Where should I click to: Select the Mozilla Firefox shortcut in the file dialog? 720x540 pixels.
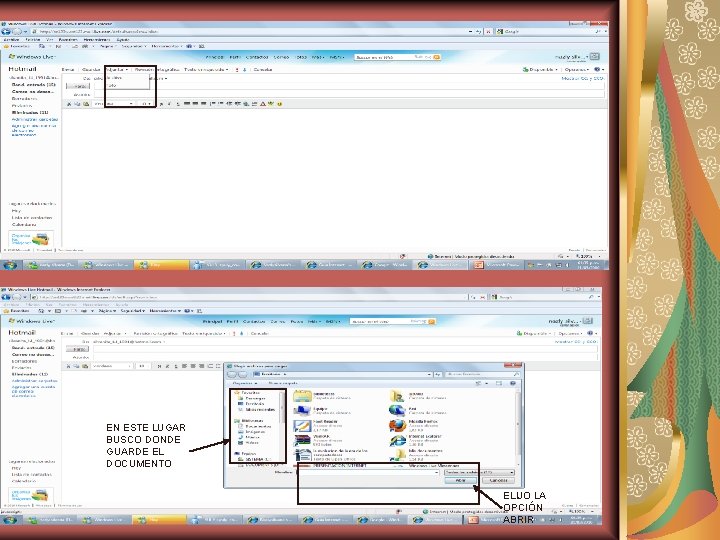(x=397, y=425)
